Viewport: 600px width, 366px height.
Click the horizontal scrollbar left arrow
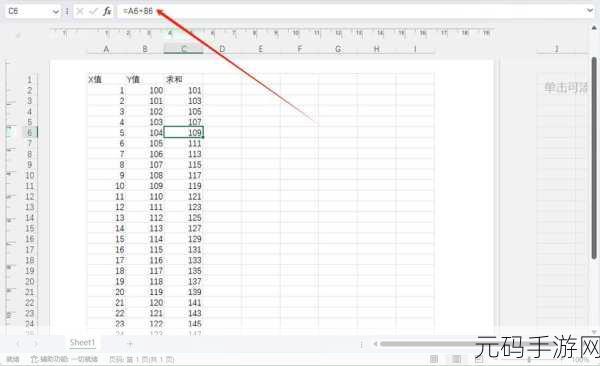(x=375, y=344)
